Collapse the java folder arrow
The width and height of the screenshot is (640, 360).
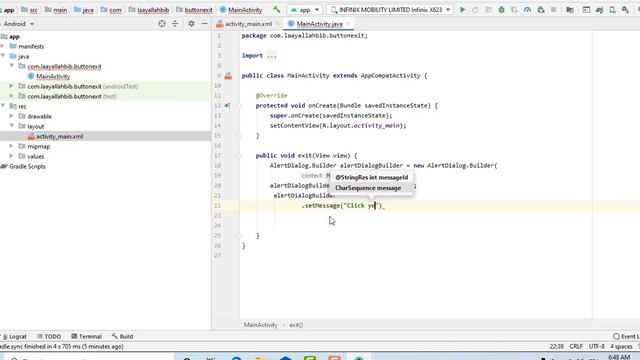click(x=3, y=56)
